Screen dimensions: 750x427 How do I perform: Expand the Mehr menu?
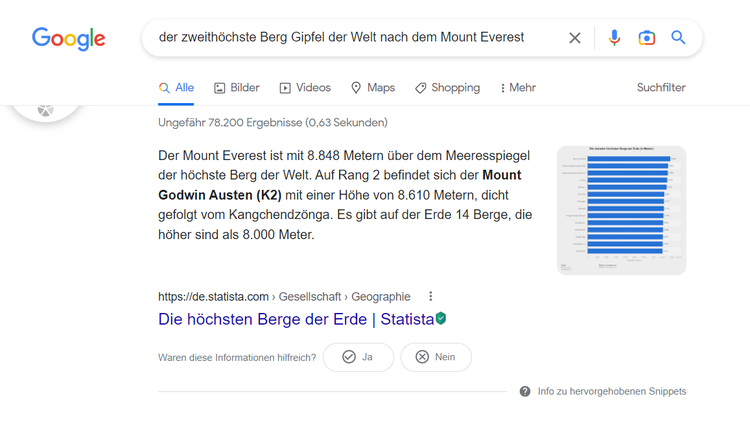(x=518, y=88)
